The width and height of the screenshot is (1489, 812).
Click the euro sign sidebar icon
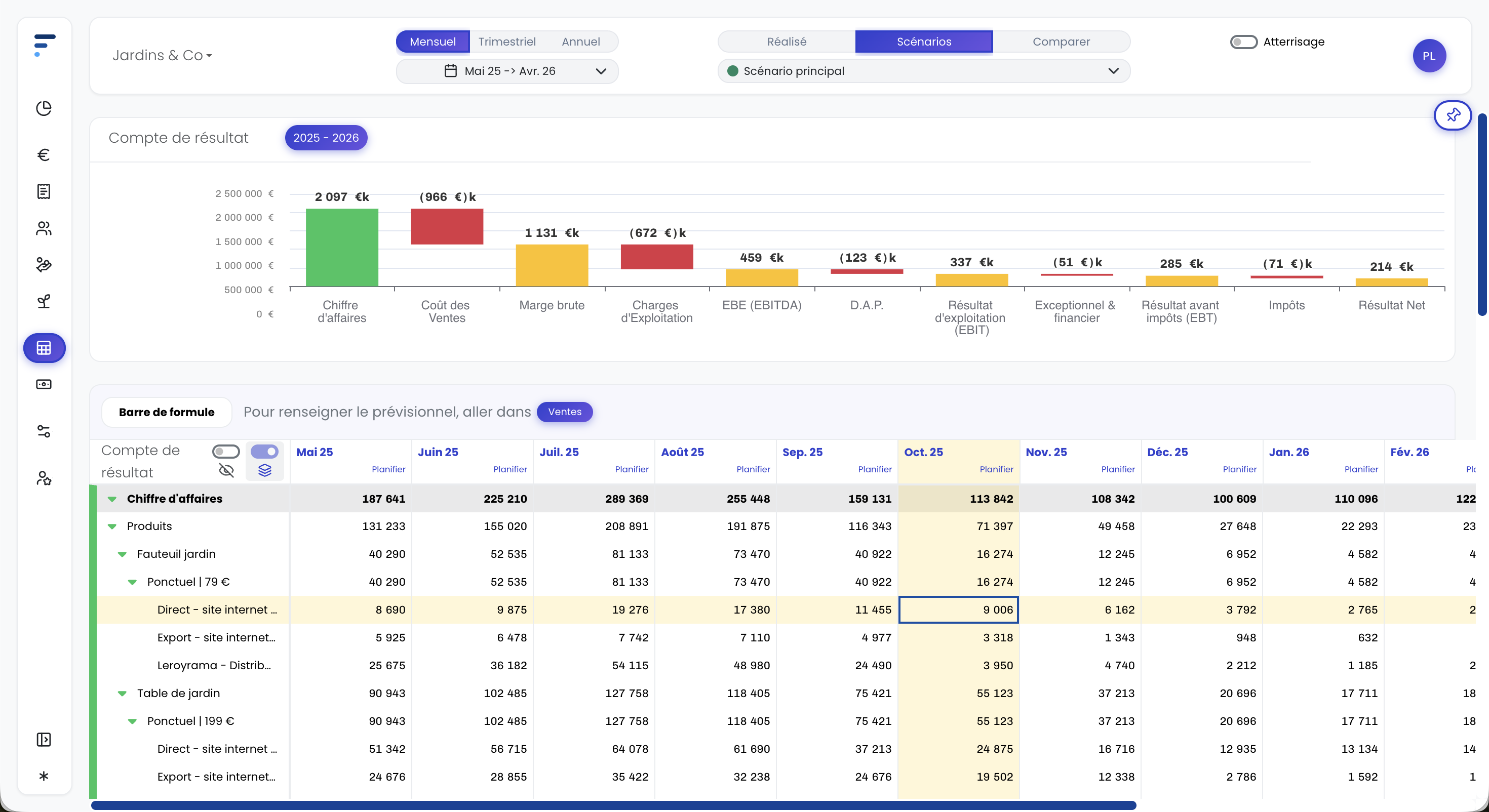coord(44,155)
